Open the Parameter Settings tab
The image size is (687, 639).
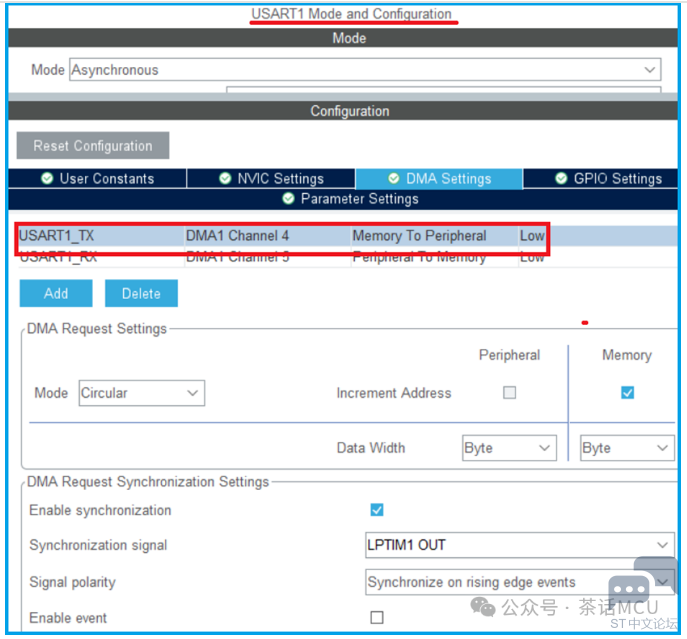pos(343,199)
